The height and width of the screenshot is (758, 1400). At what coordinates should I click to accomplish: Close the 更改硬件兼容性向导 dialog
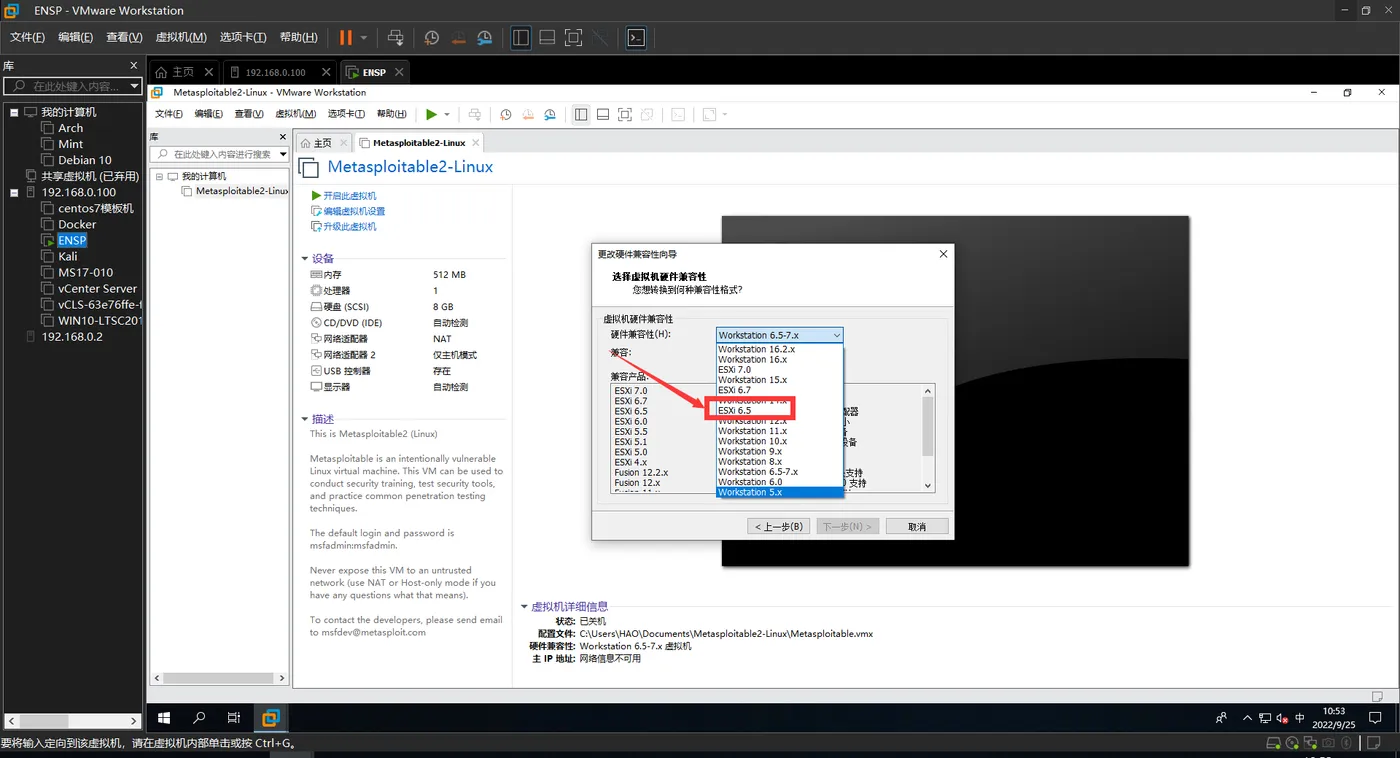click(x=943, y=254)
